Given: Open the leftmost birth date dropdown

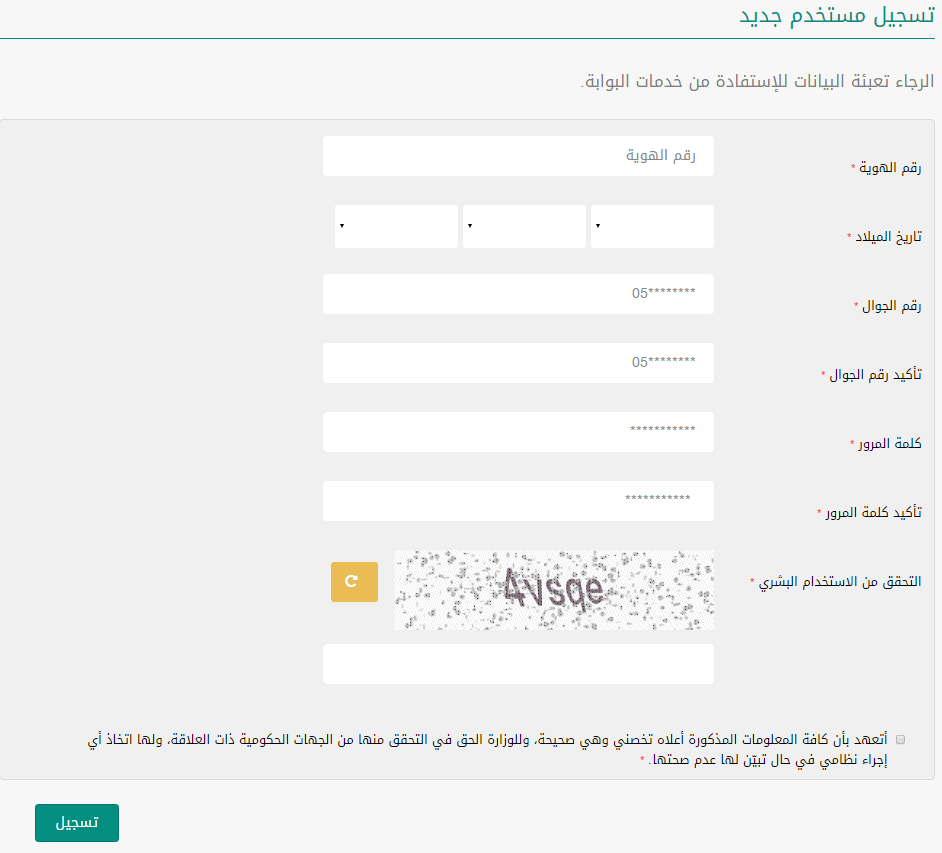Looking at the screenshot, I should click(396, 226).
